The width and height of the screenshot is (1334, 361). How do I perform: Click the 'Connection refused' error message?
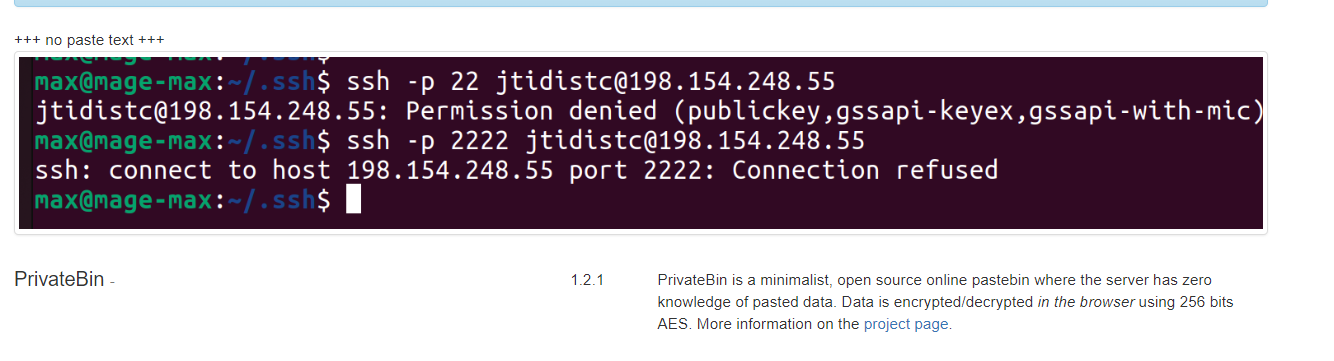pos(865,171)
